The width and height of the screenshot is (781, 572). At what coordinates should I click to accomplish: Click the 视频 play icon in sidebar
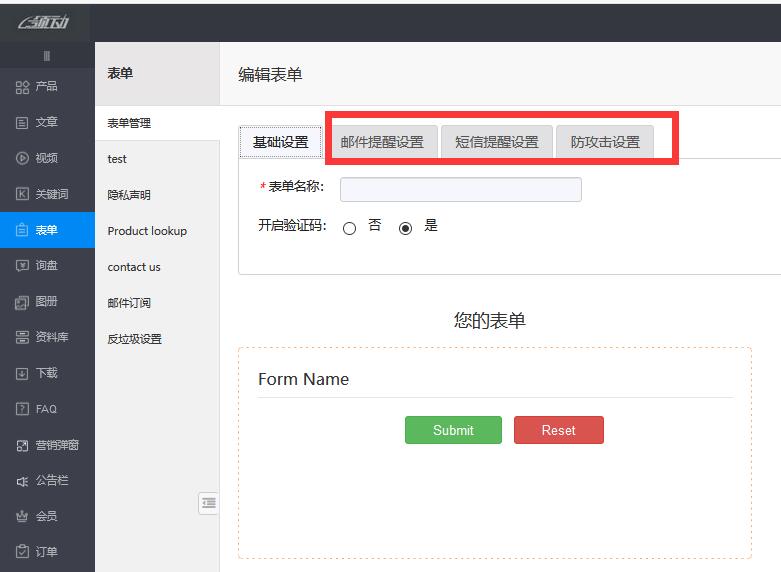coord(22,158)
